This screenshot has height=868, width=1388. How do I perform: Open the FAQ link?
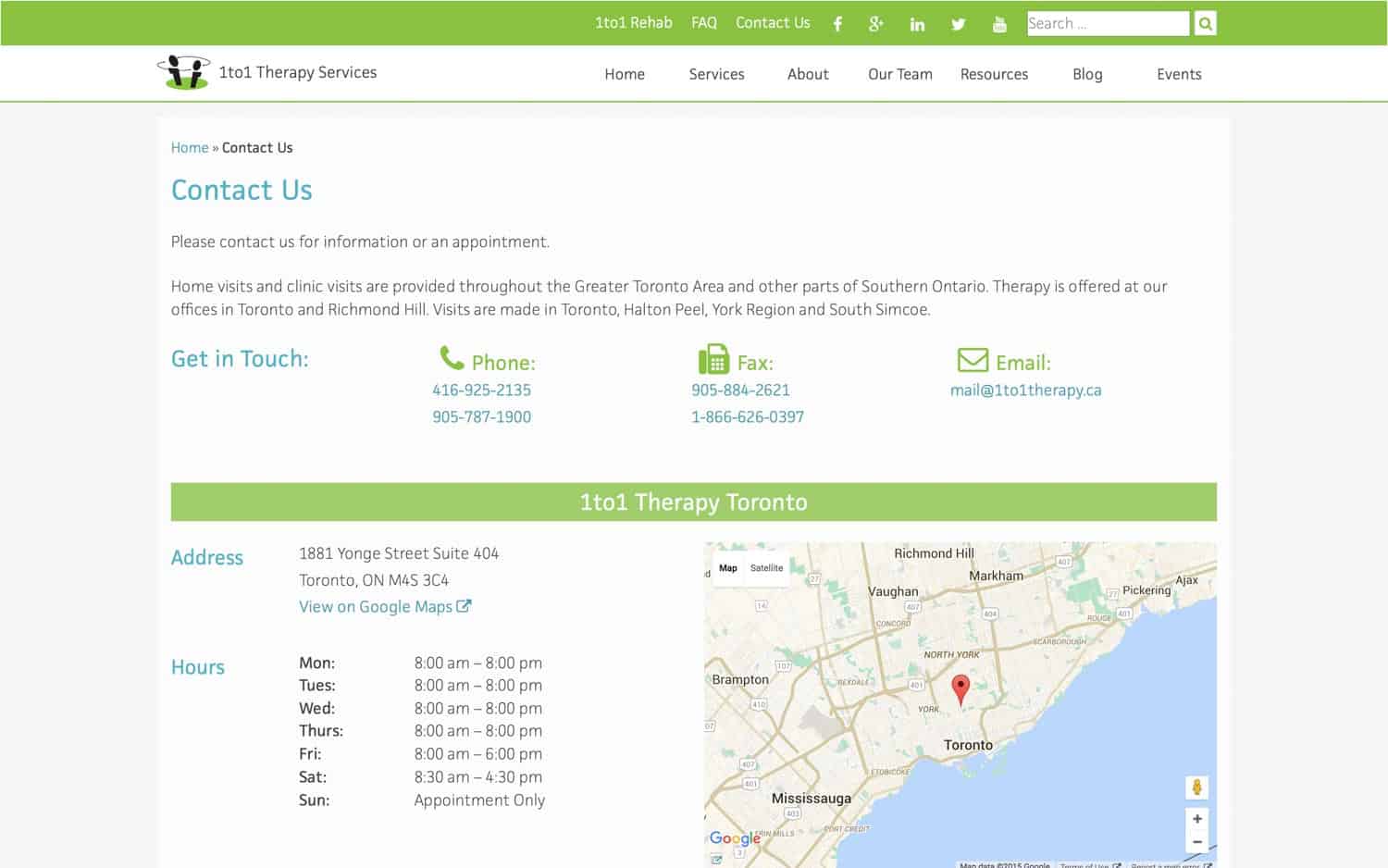[x=704, y=22]
